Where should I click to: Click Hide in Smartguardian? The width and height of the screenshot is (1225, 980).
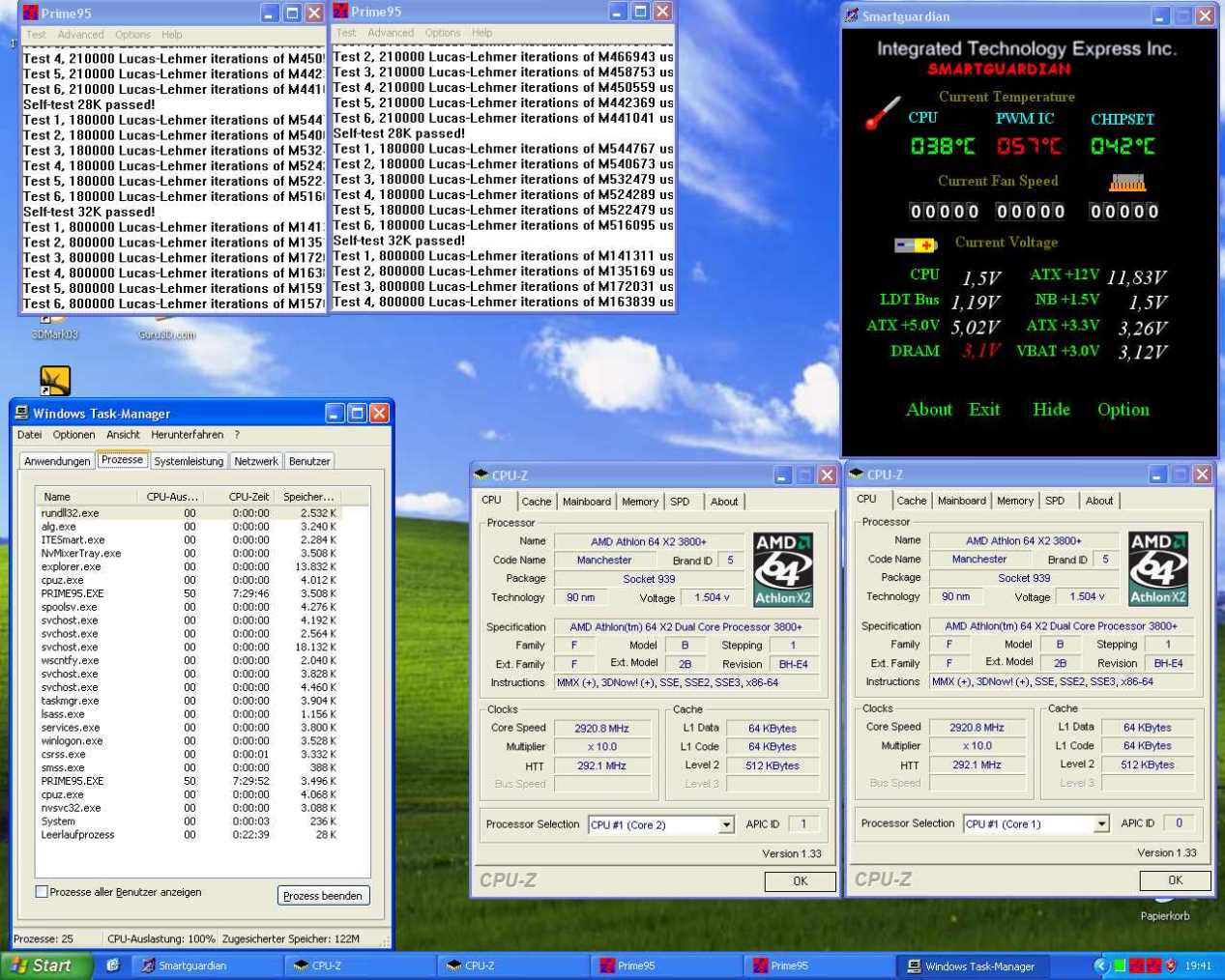pyautogui.click(x=1051, y=410)
